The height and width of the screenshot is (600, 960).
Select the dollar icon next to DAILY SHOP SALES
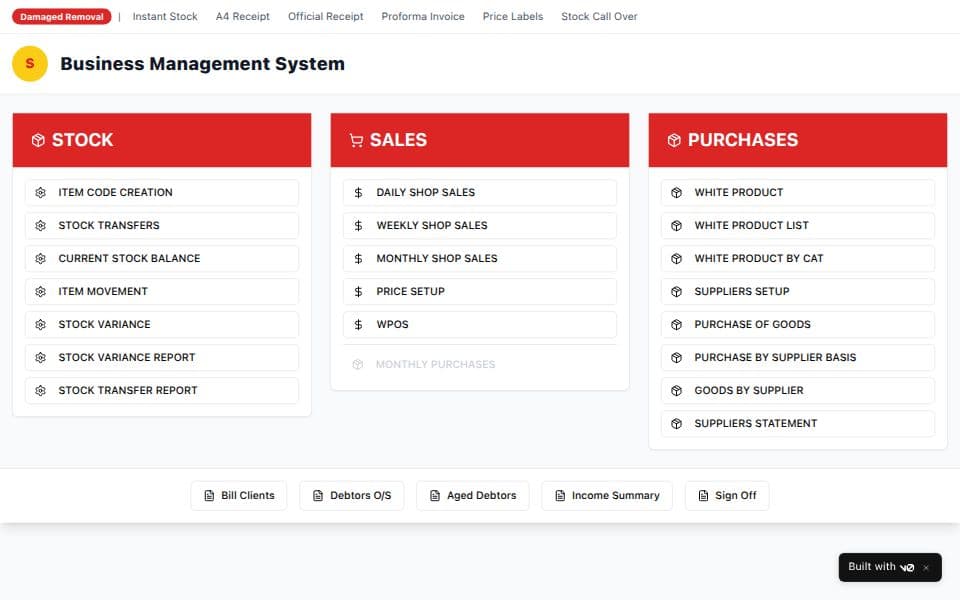358,192
